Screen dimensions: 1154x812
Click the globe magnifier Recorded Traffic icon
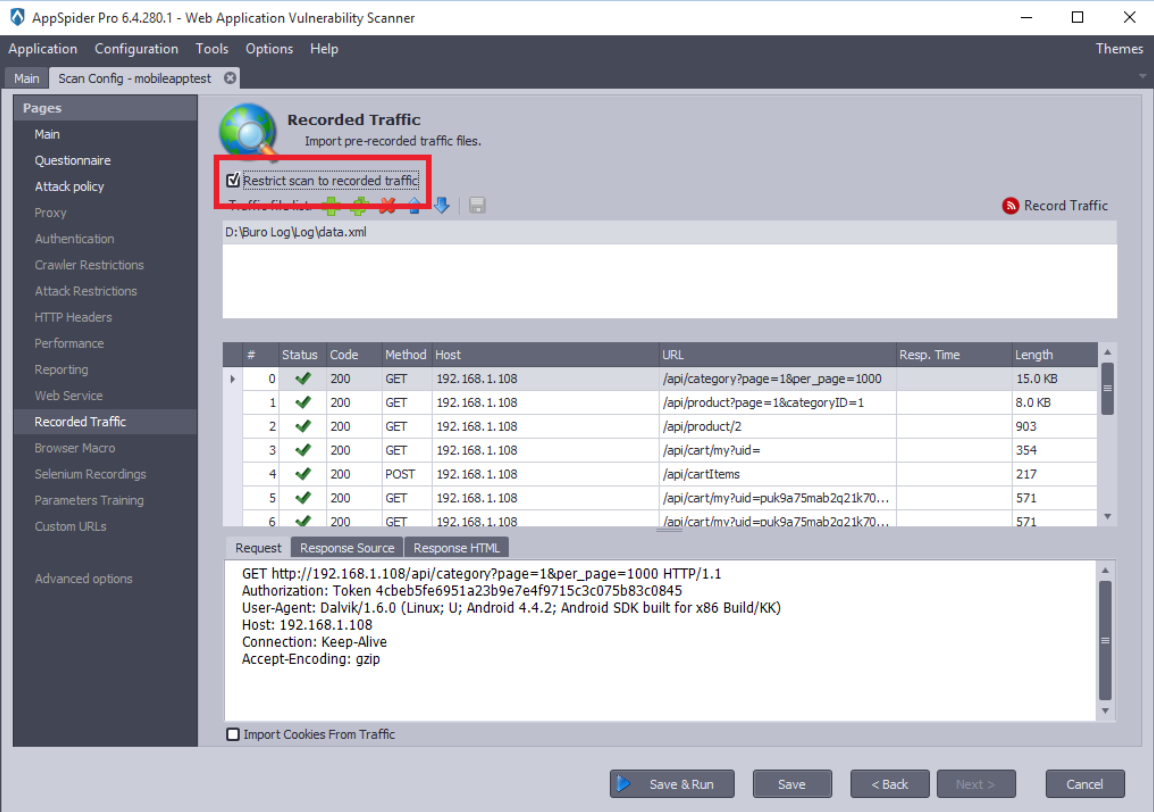pos(248,132)
